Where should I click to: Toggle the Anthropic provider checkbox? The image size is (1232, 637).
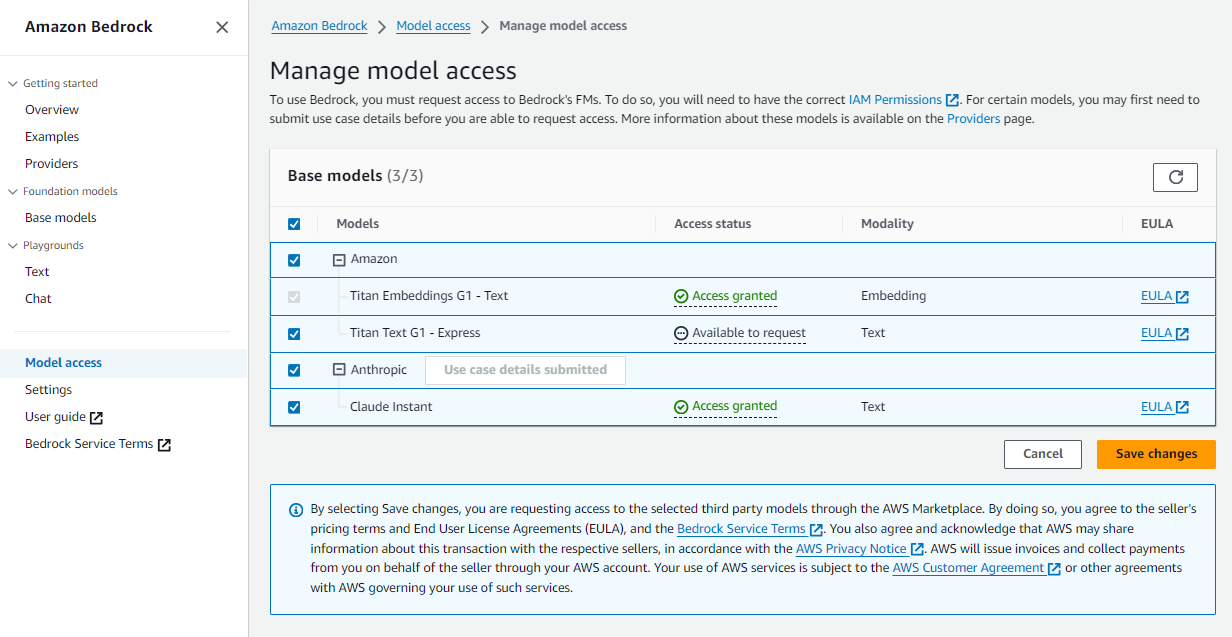point(294,370)
